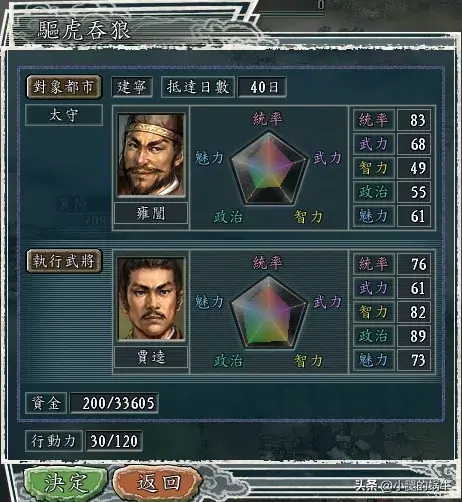Click 雍闓's 統率 value 83
Screen dimensions: 462x502
click(x=414, y=120)
